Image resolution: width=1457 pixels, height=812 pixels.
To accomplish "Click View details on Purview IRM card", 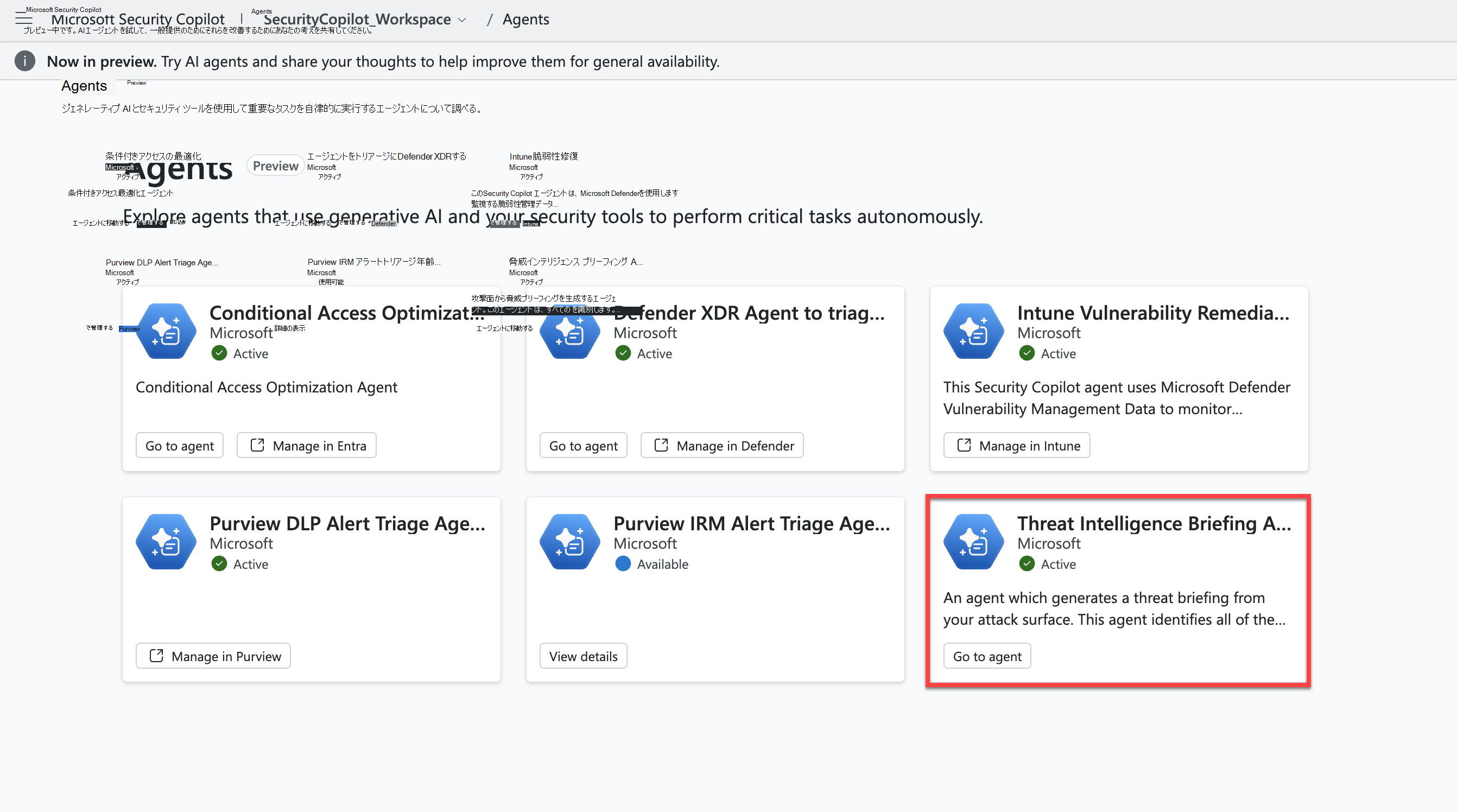I will [x=583, y=656].
